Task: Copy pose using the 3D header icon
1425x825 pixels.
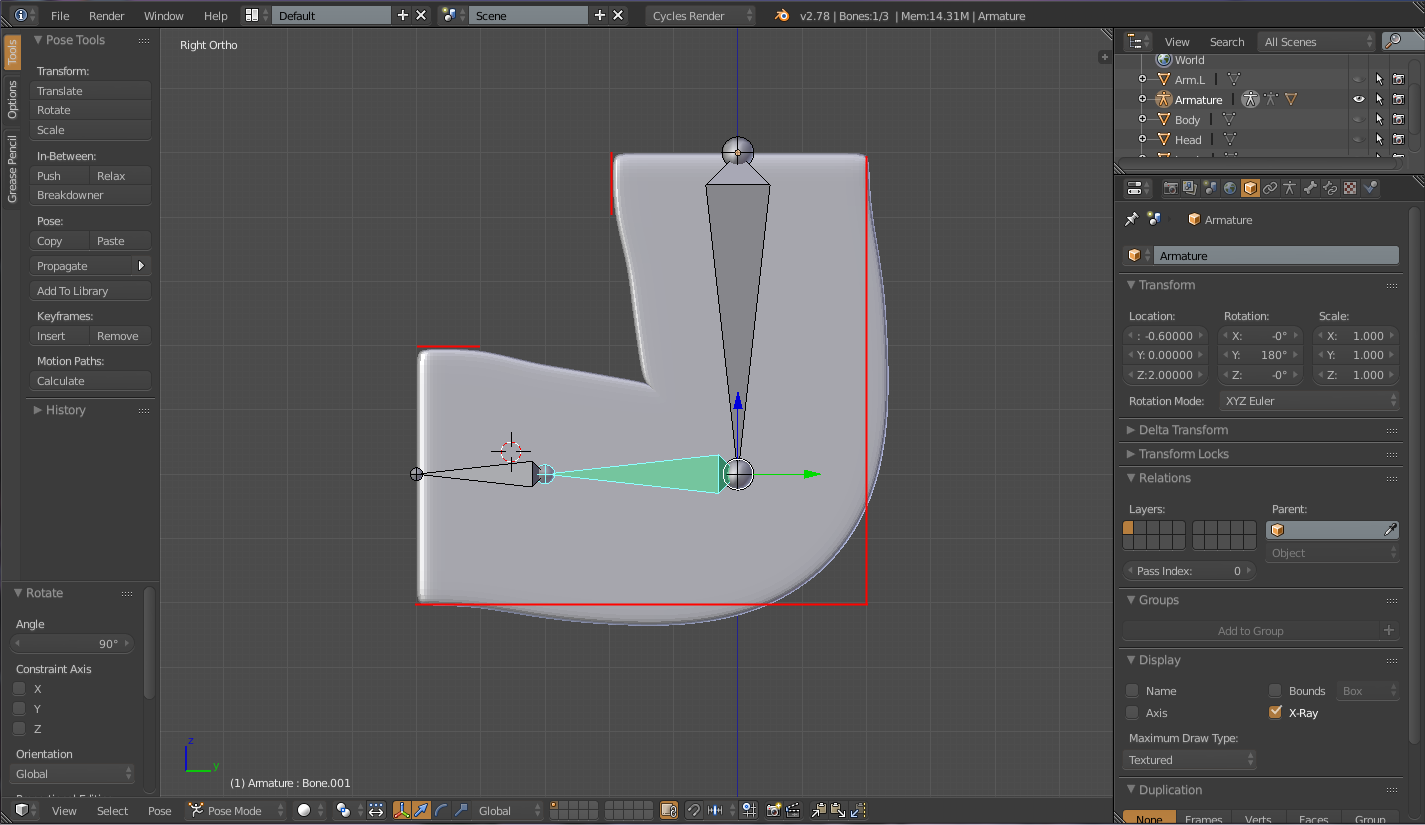Action: 819,810
